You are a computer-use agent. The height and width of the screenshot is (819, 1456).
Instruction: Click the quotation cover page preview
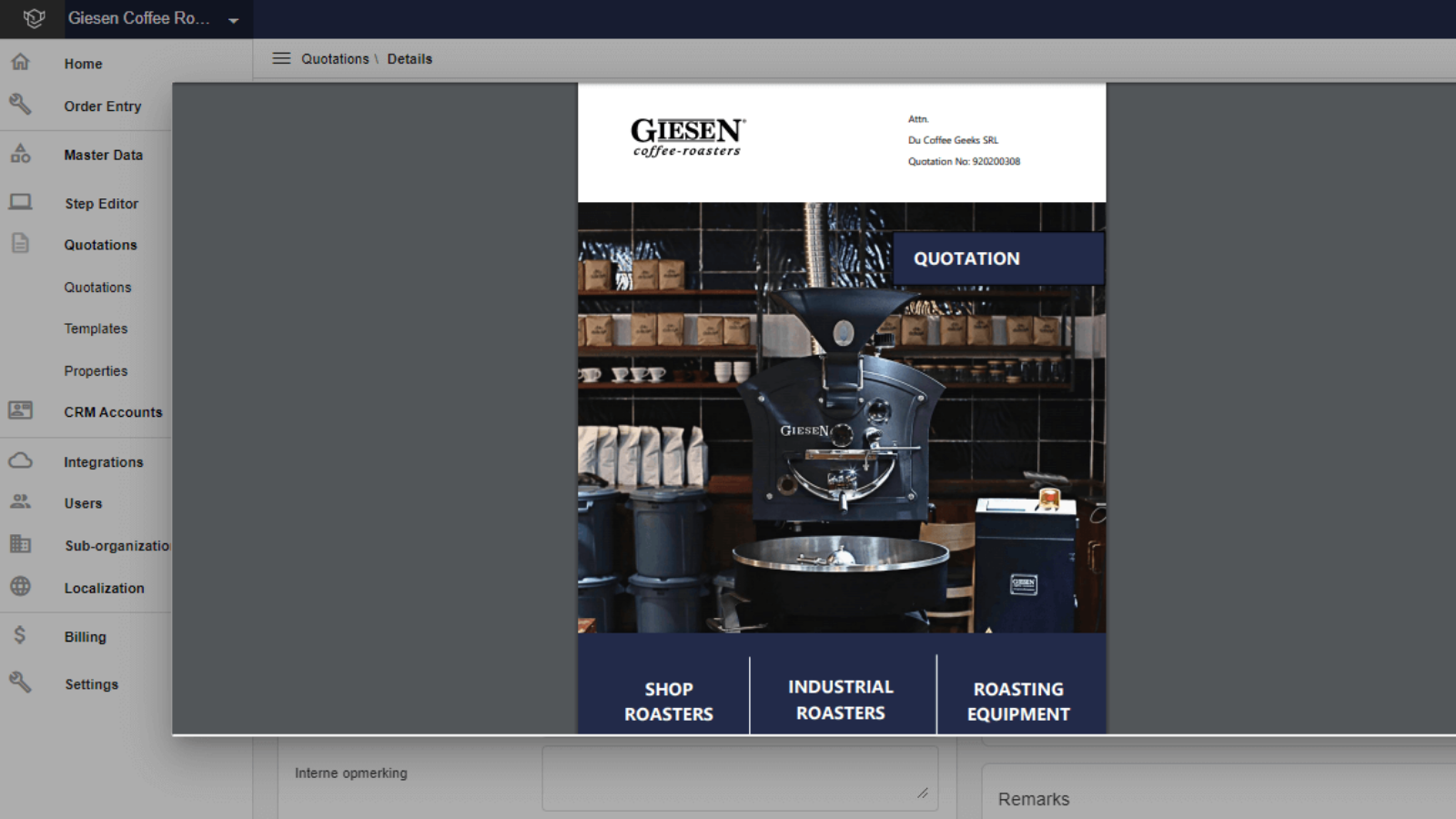pos(842,409)
